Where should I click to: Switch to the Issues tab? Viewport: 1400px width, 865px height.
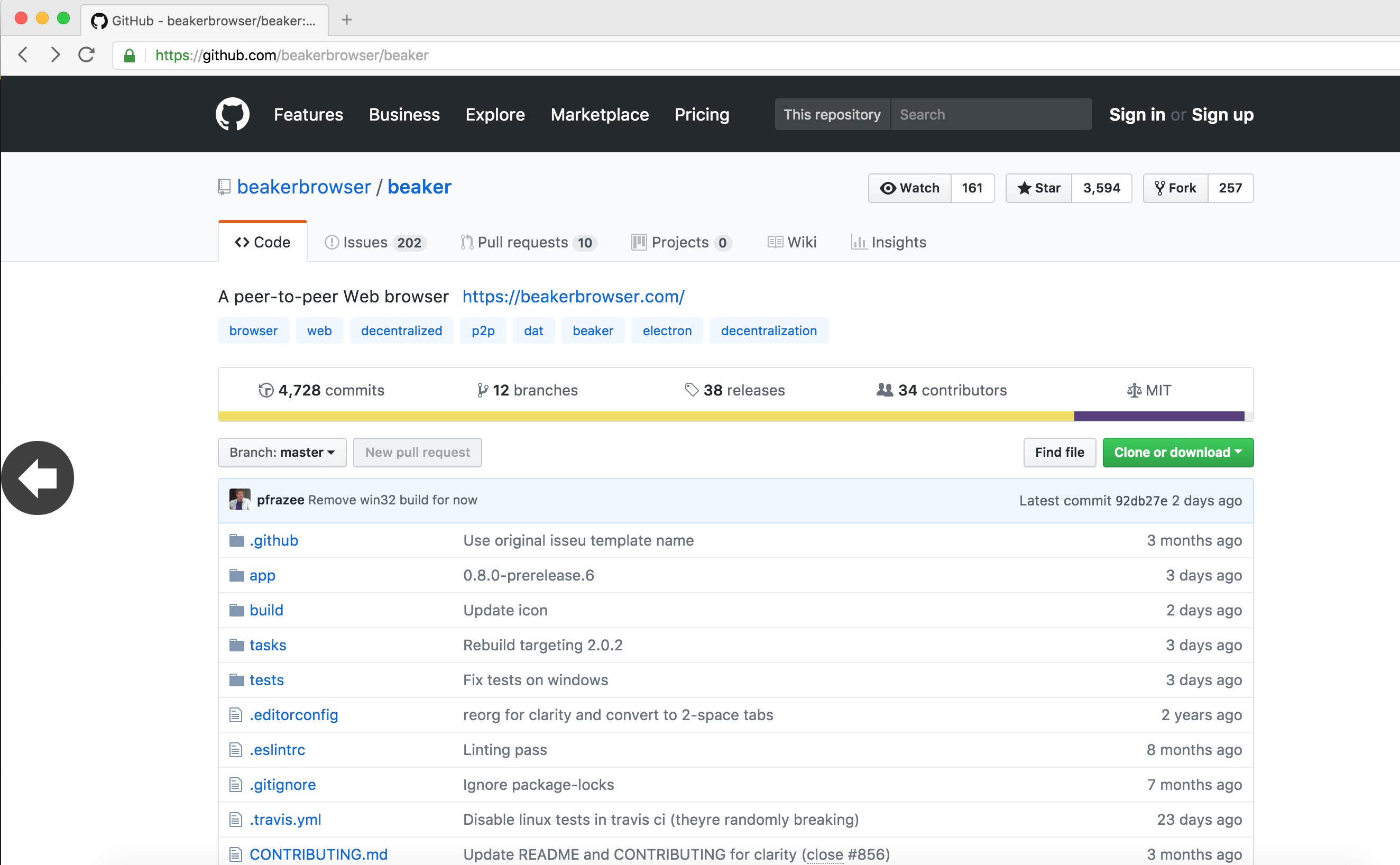[x=375, y=243]
